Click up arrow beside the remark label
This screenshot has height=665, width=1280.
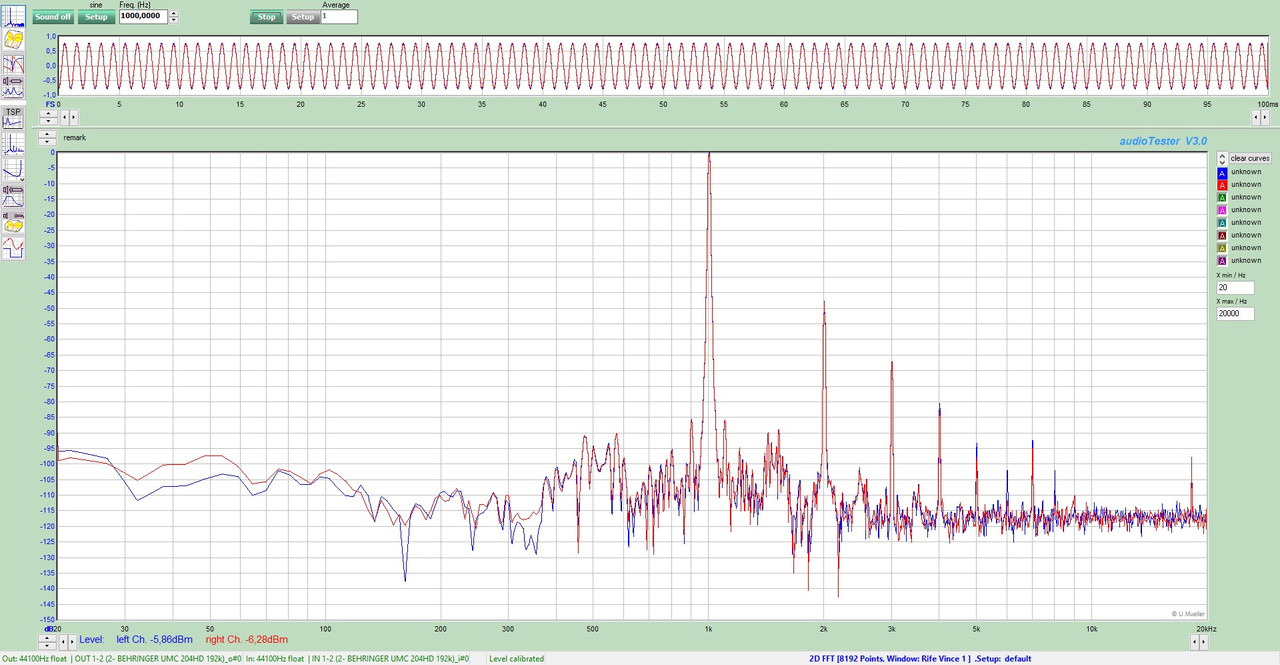click(x=47, y=134)
